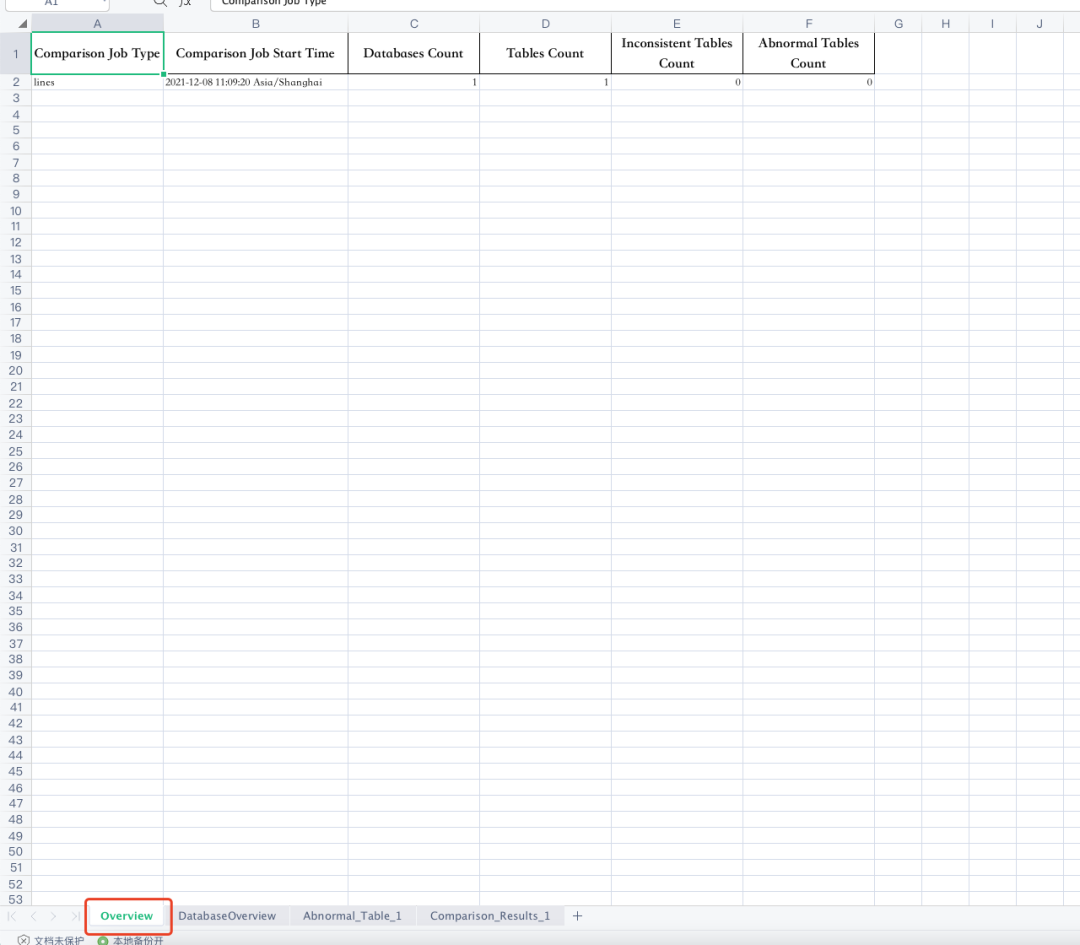This screenshot has width=1080, height=945.
Task: Select column D header
Action: 546,24
